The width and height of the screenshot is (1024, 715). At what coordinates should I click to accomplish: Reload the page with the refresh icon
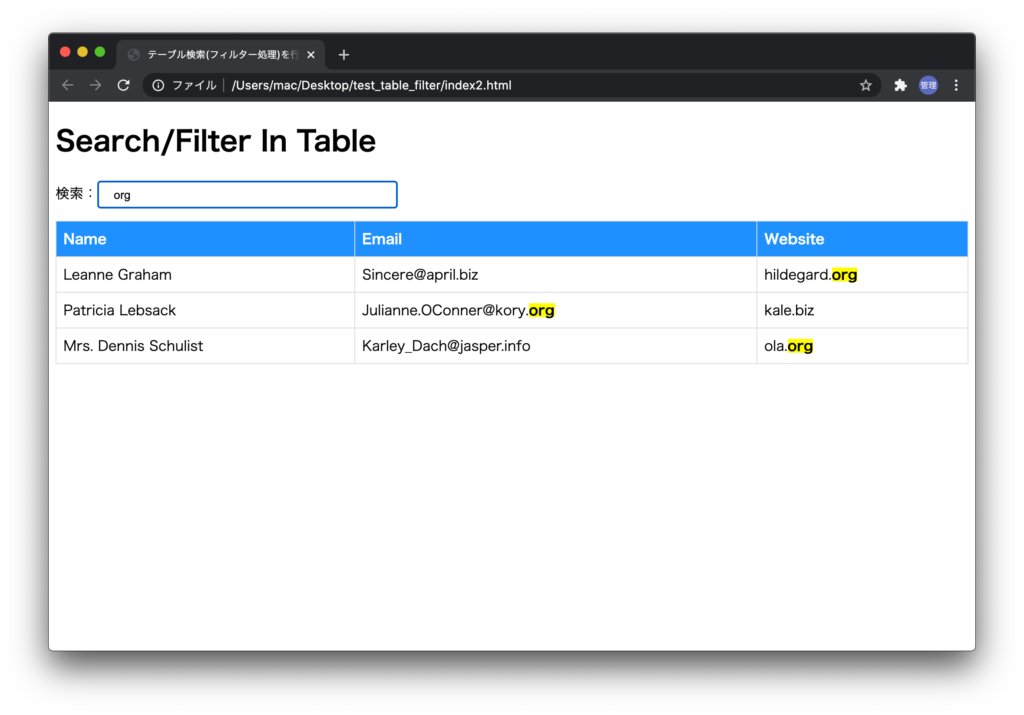tap(123, 85)
